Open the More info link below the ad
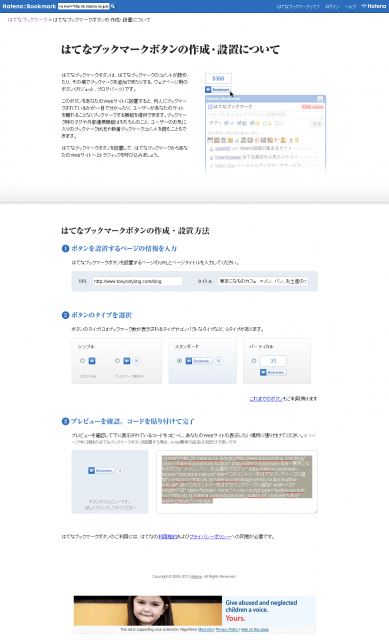The width and height of the screenshot is (389, 640). click(206, 629)
